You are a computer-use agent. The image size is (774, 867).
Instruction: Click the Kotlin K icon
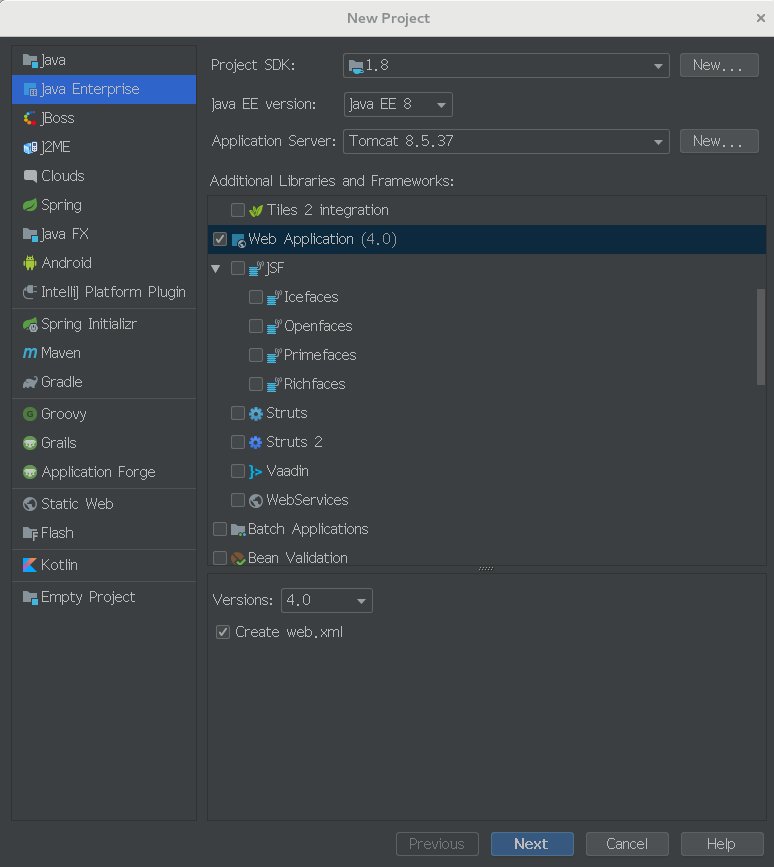(x=30, y=565)
